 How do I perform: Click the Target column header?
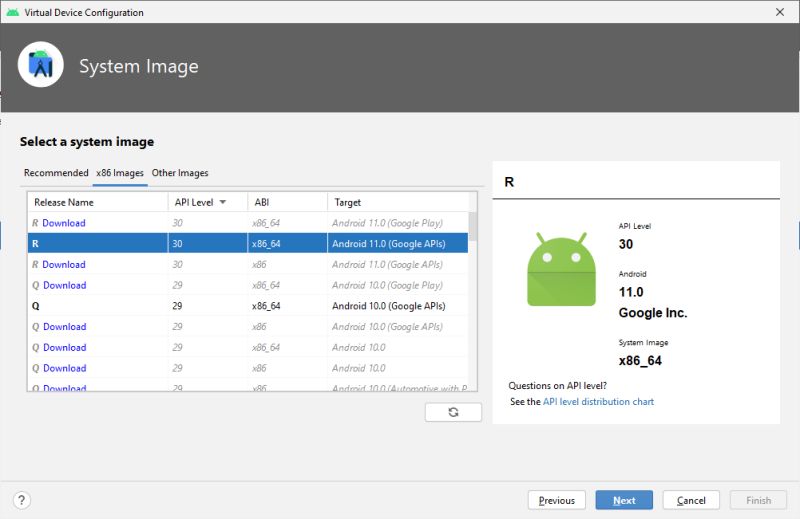[x=397, y=202]
